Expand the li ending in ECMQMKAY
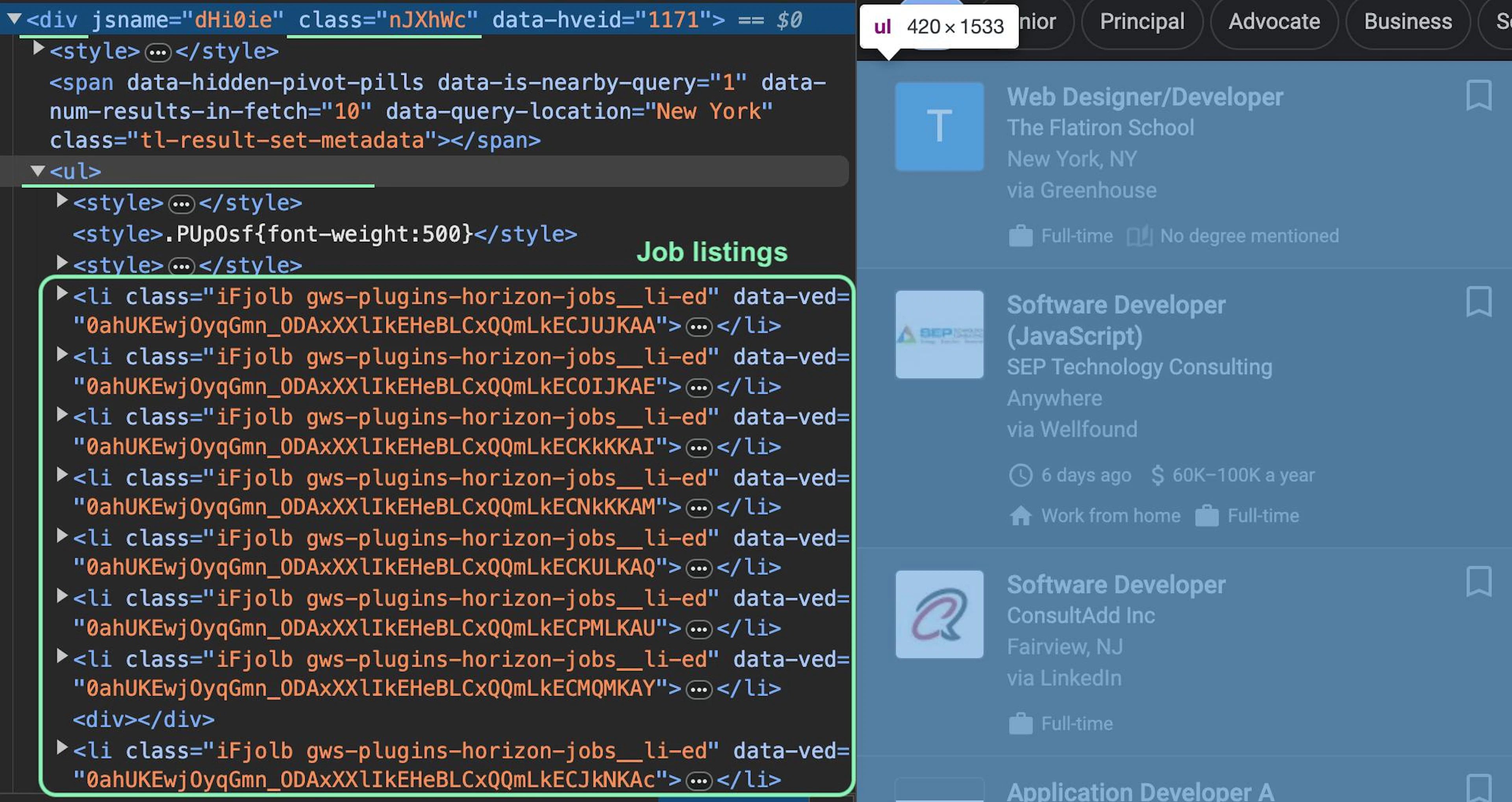The height and width of the screenshot is (802, 1512). click(x=62, y=656)
